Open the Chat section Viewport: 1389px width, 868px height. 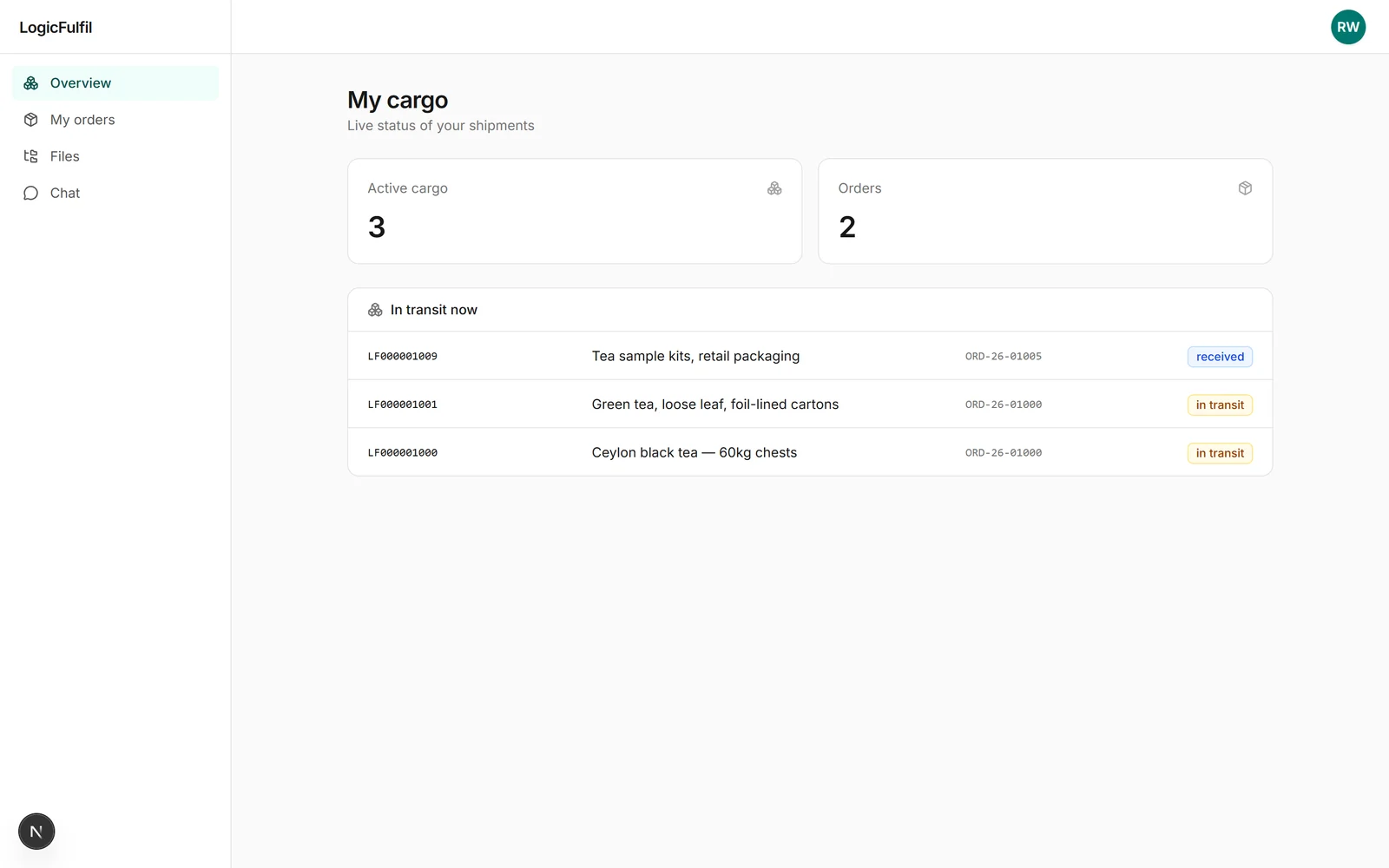(115, 193)
